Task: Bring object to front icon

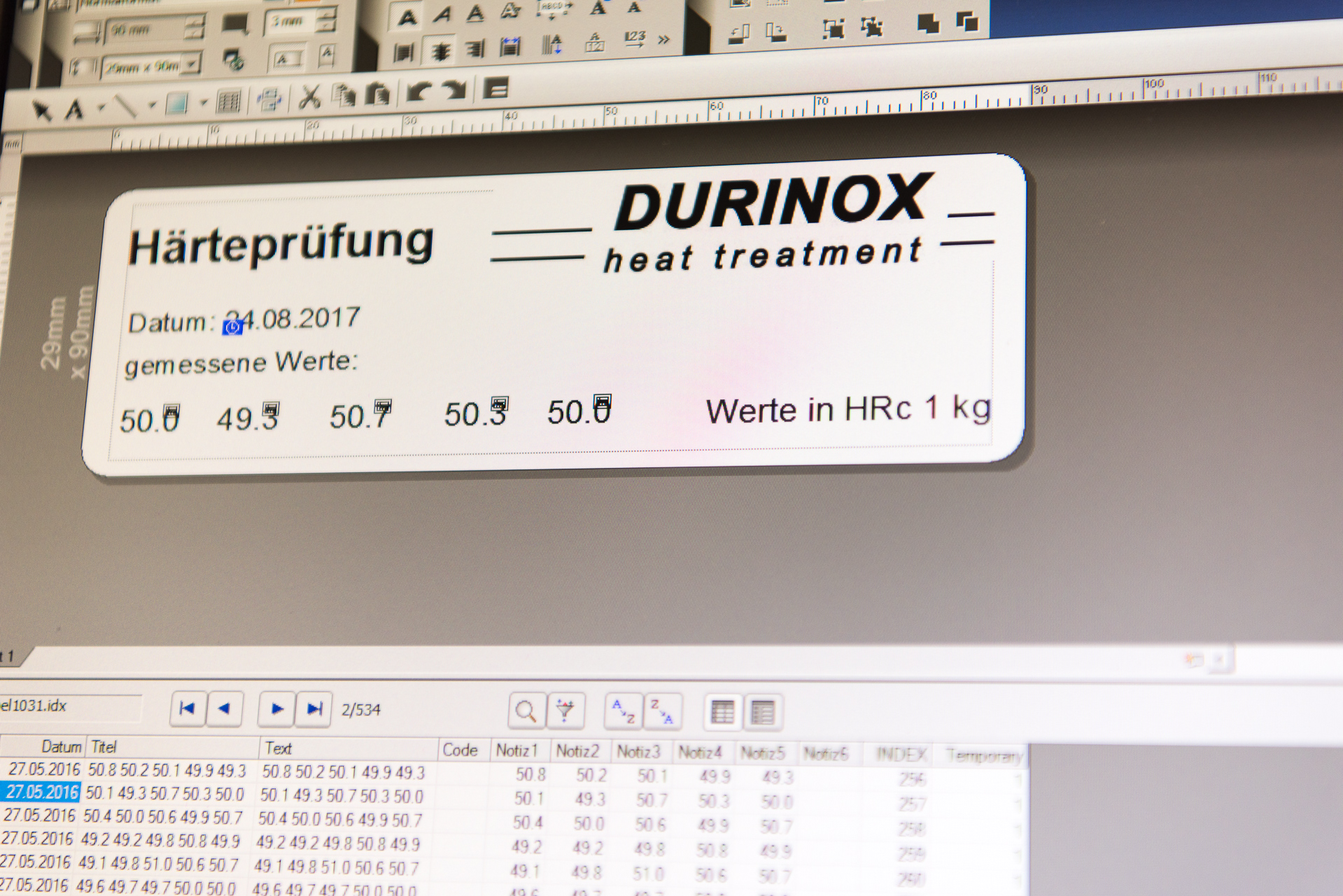Action: point(928,24)
